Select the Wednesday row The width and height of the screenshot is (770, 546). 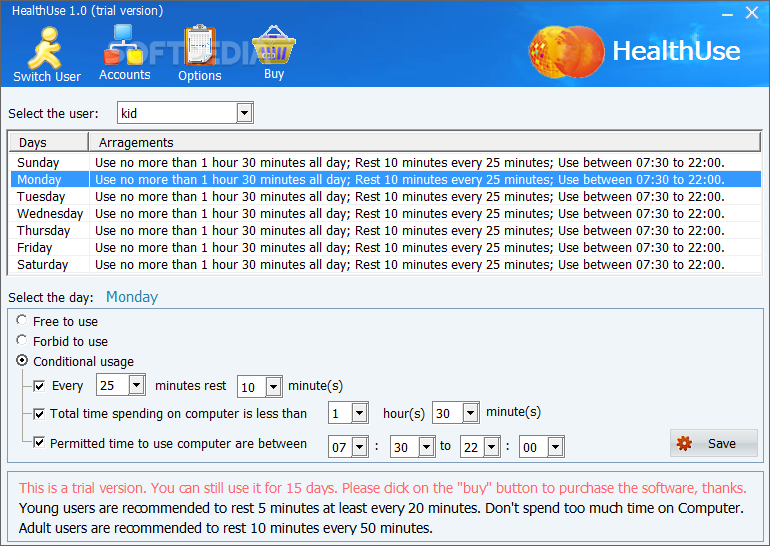tap(385, 214)
